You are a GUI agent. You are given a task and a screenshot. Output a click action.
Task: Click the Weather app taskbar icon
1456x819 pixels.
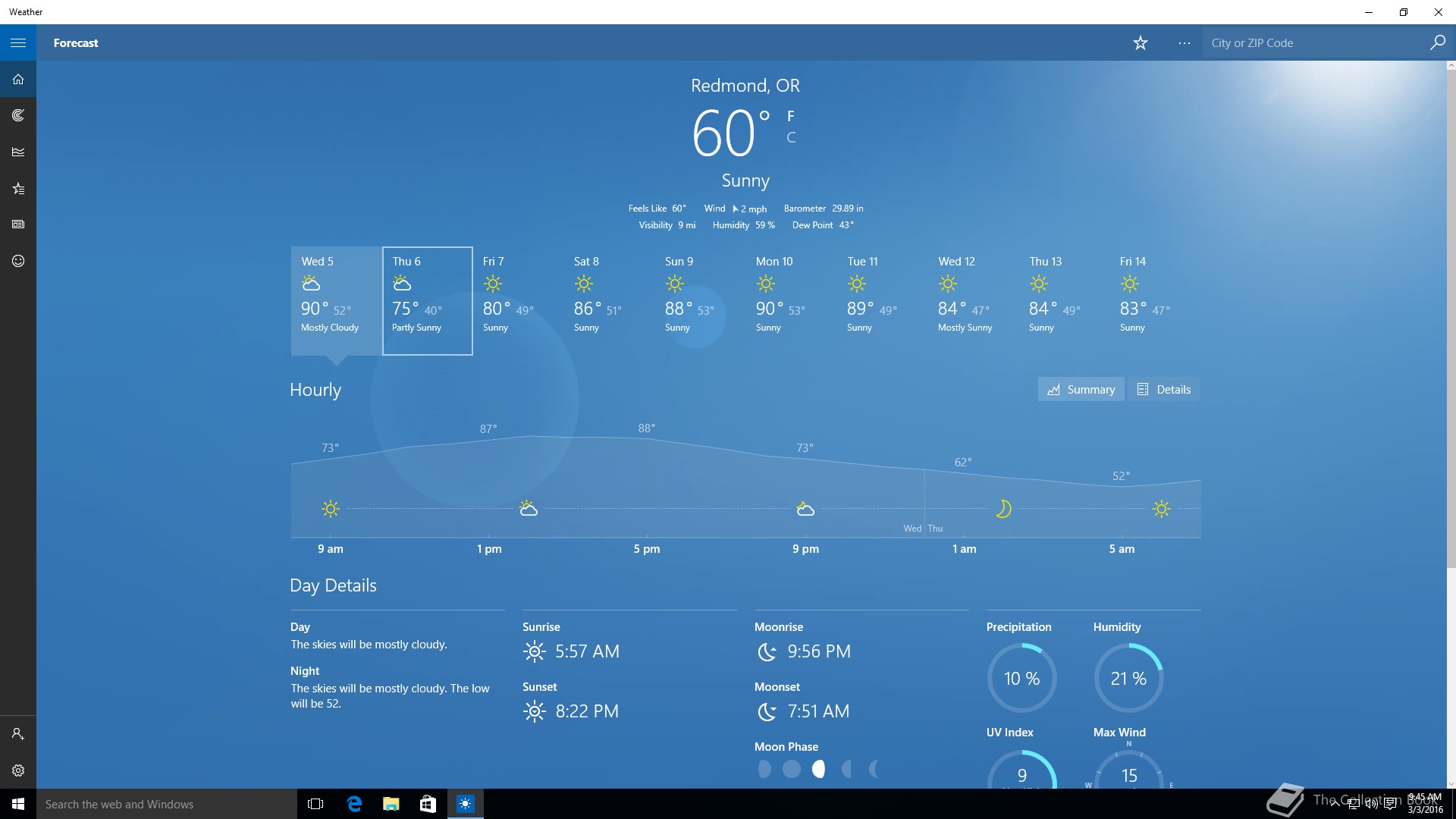coord(465,804)
